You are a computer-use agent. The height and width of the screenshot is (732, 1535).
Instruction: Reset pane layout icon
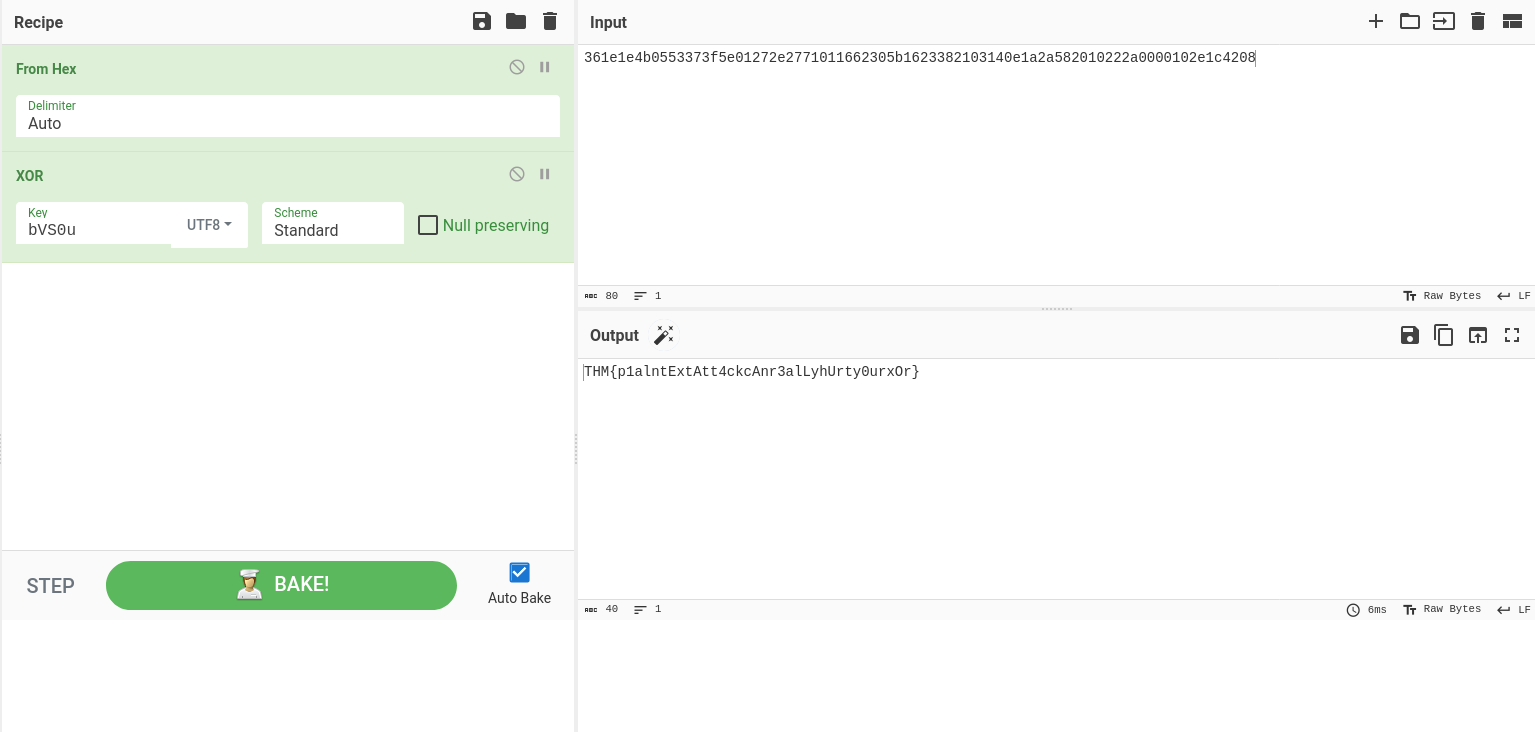click(x=1512, y=22)
